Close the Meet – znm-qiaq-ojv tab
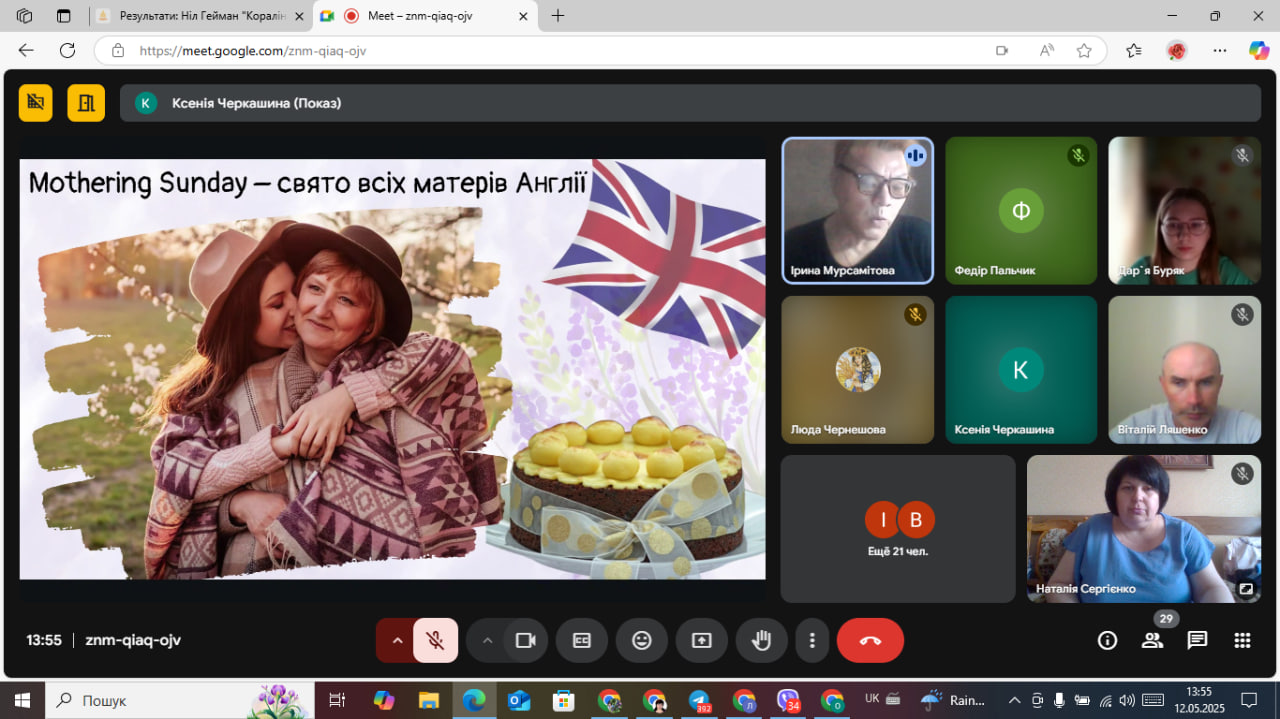The height and width of the screenshot is (719, 1280). coord(522,16)
